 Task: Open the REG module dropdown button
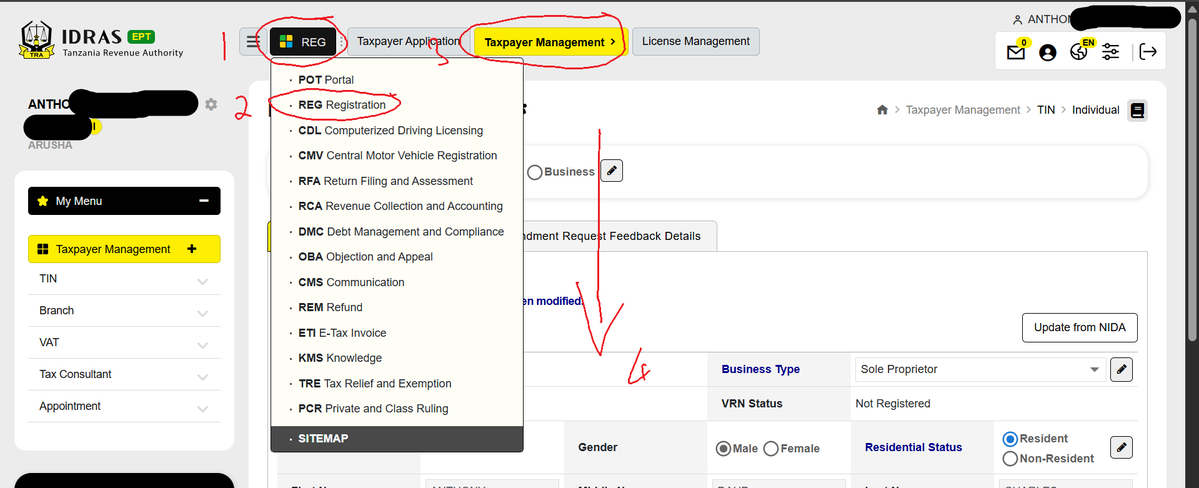[303, 42]
